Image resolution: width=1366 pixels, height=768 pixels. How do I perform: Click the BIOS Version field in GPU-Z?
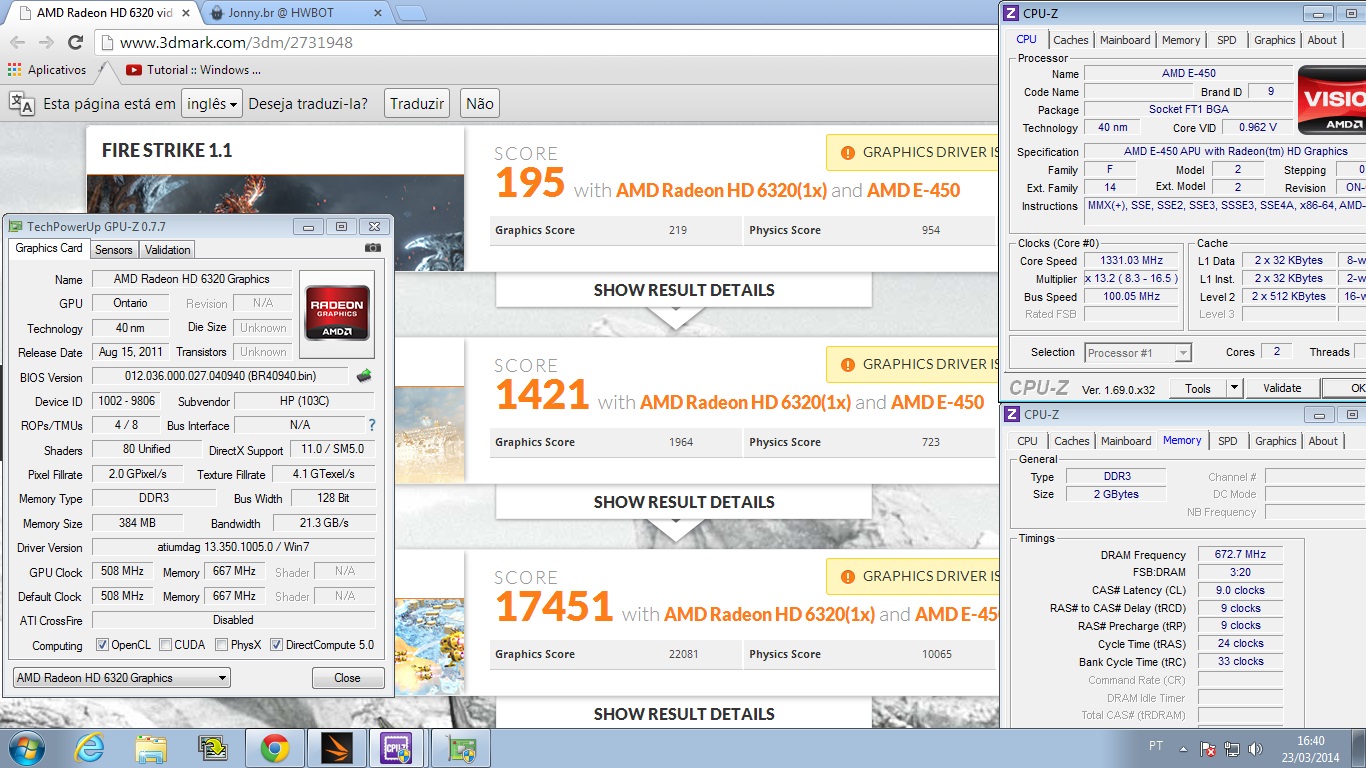(x=222, y=377)
